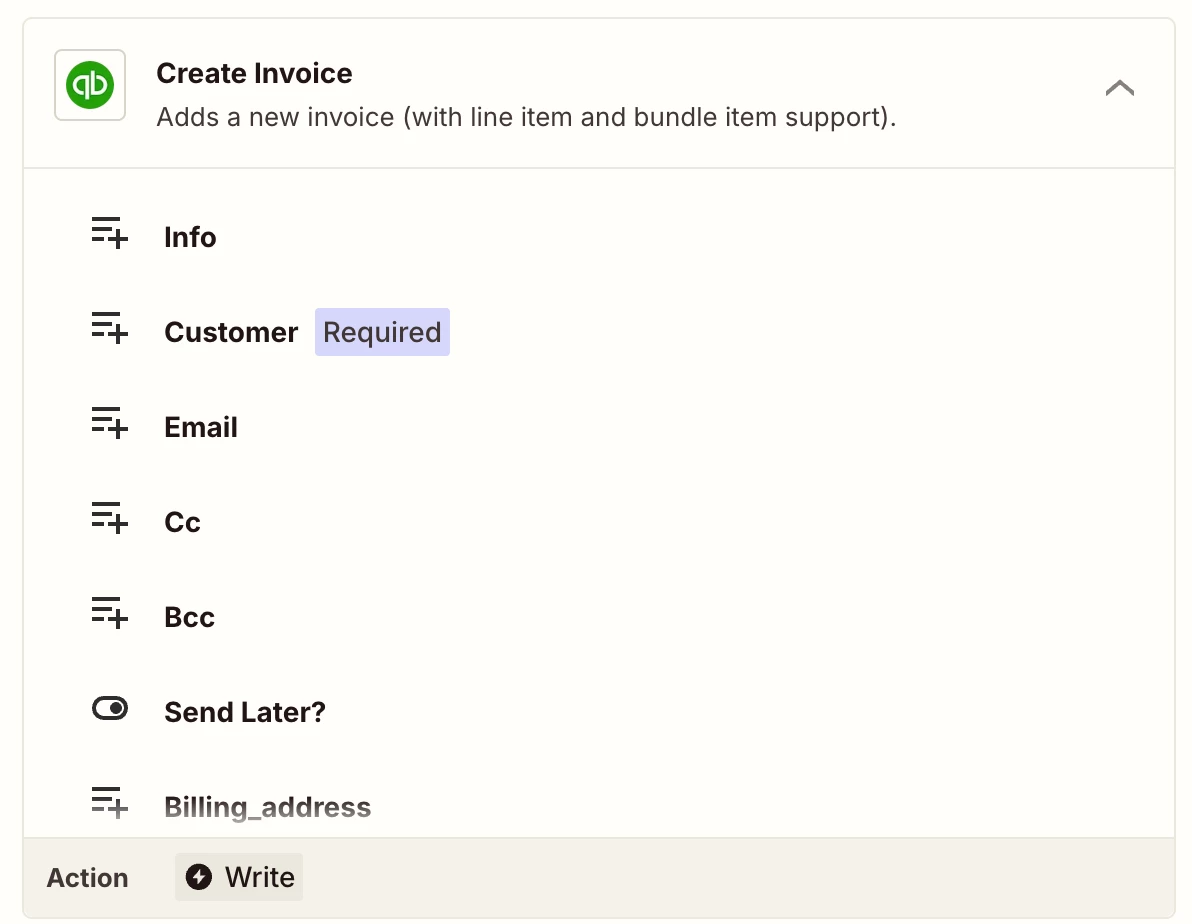Click the Write action tag
1192x924 pixels.
(x=240, y=877)
